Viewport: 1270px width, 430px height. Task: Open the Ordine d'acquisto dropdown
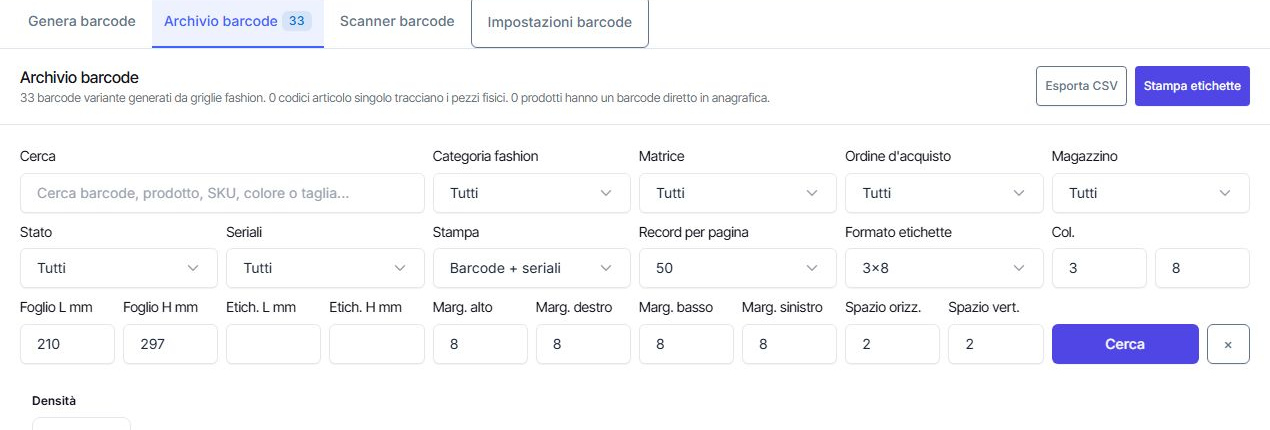(x=944, y=193)
